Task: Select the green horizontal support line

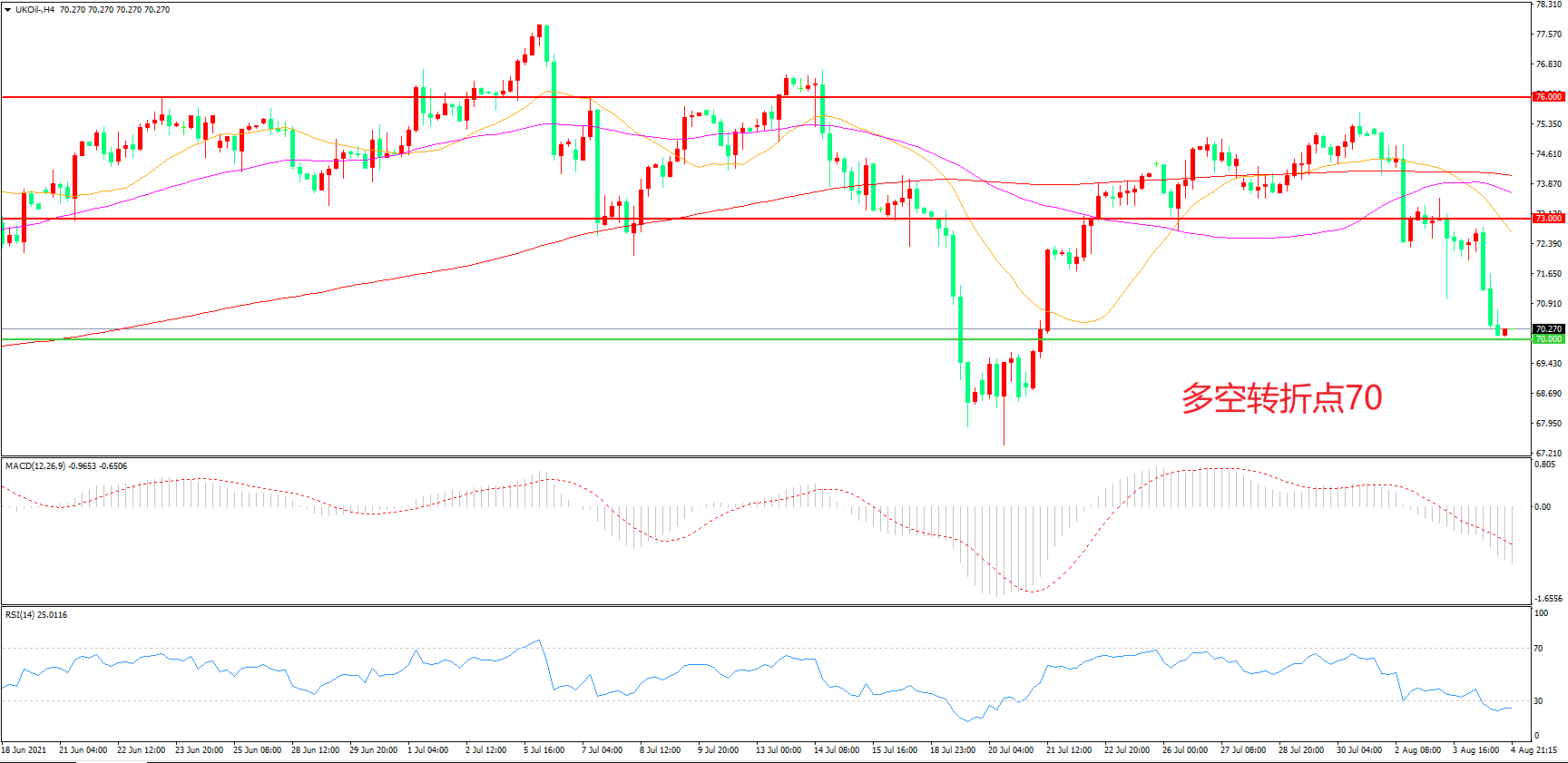Action: pos(726,339)
